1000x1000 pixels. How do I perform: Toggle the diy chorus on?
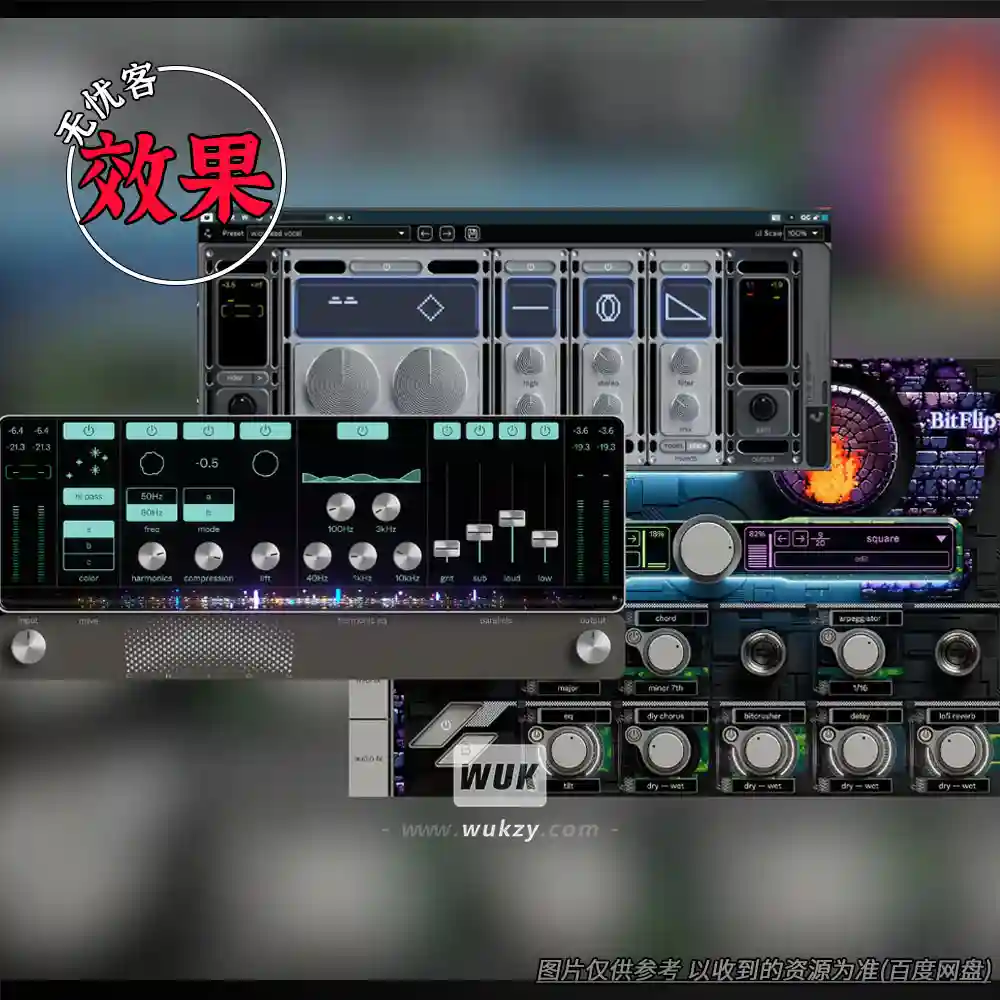(634, 735)
